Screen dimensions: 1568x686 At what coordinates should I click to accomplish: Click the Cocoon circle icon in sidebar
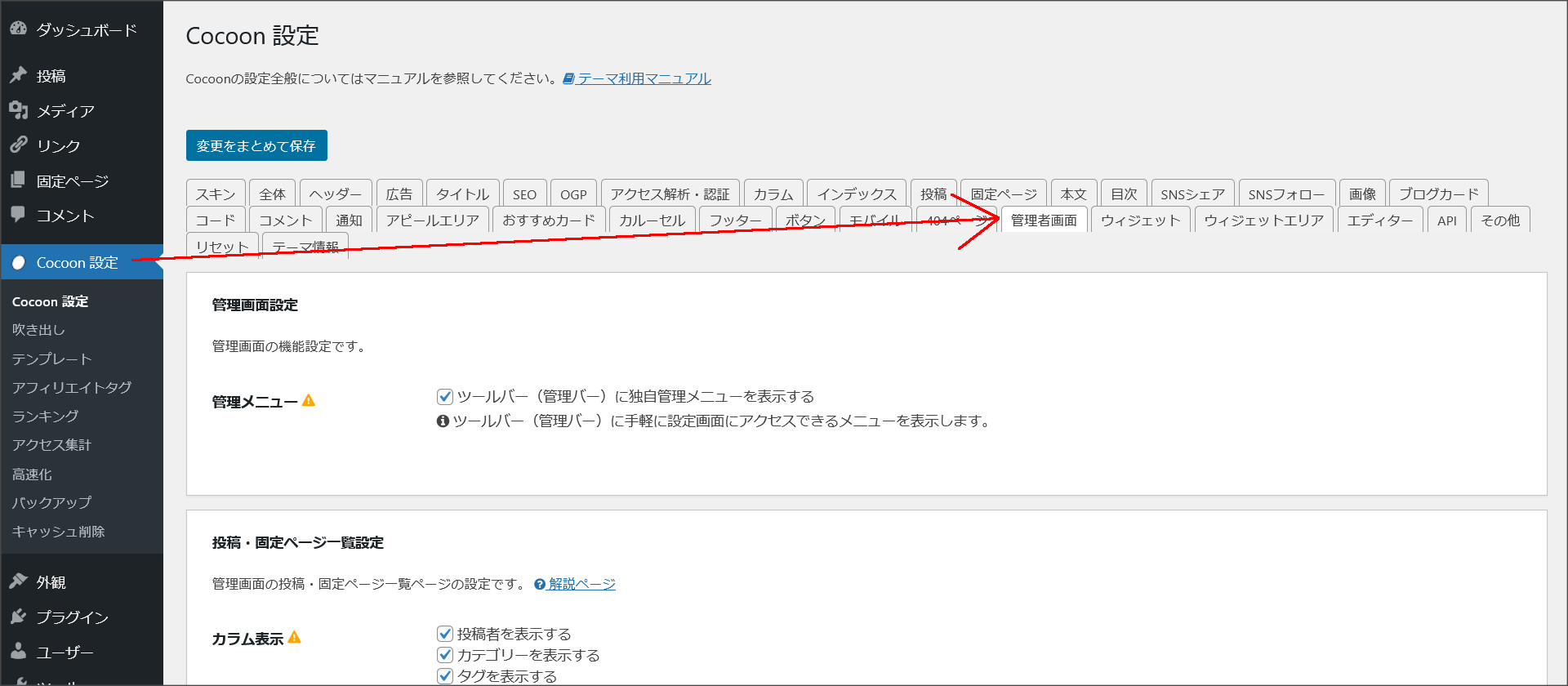(19, 263)
